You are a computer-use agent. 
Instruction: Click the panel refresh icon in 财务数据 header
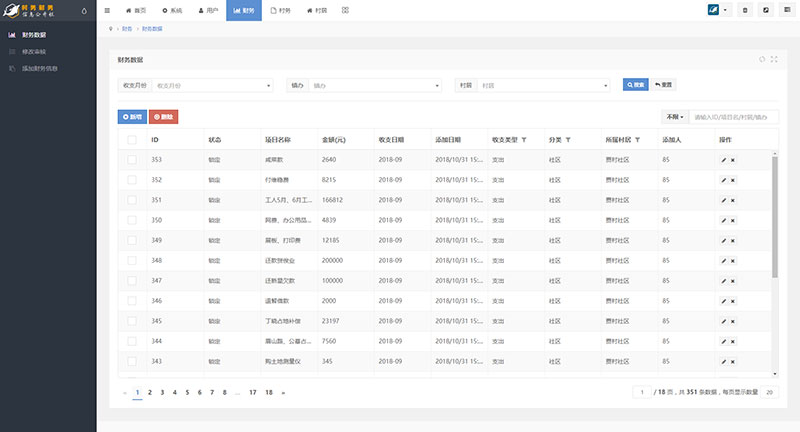click(x=762, y=59)
